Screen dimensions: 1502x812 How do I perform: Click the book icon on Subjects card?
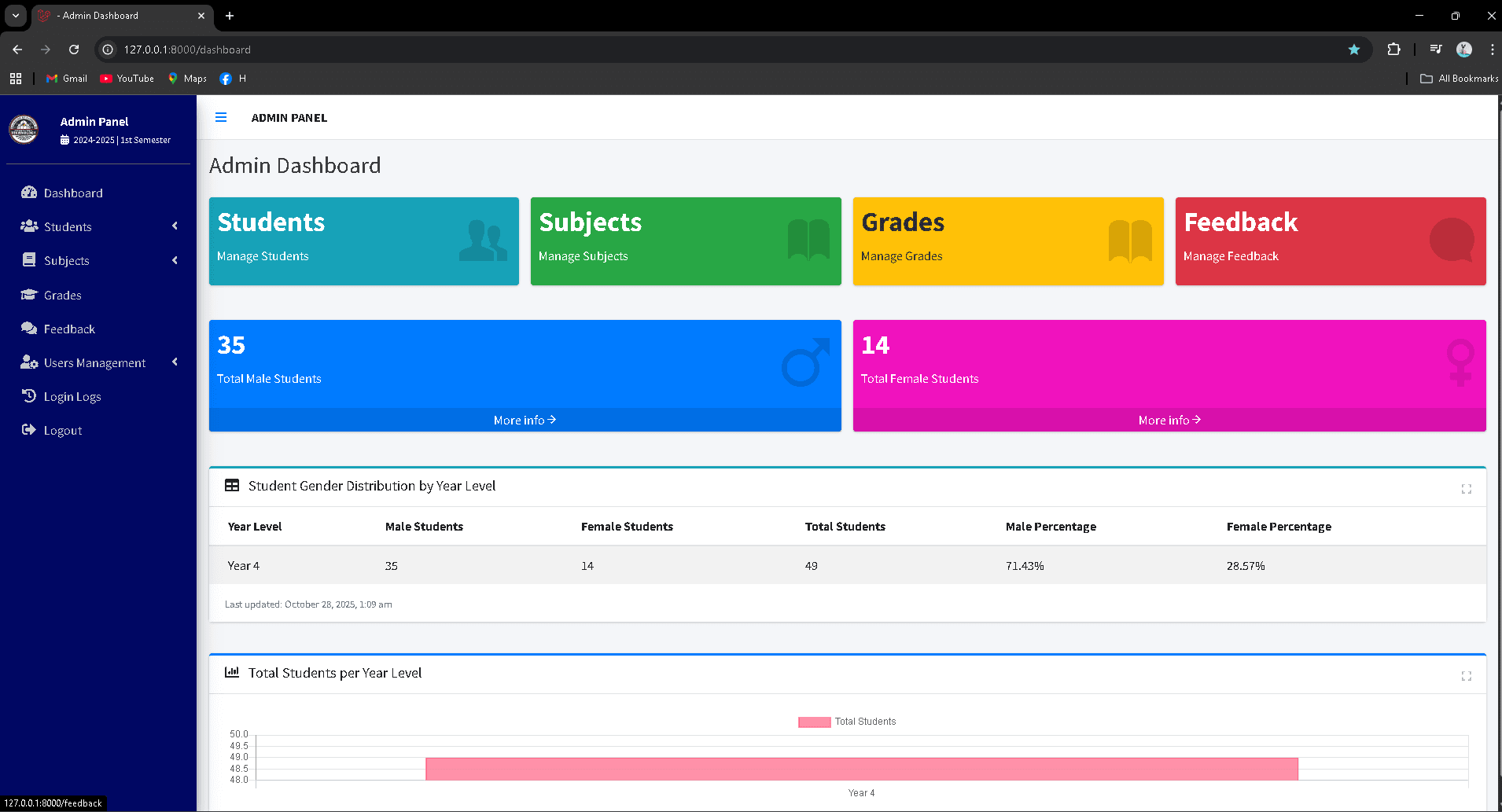pyautogui.click(x=808, y=240)
